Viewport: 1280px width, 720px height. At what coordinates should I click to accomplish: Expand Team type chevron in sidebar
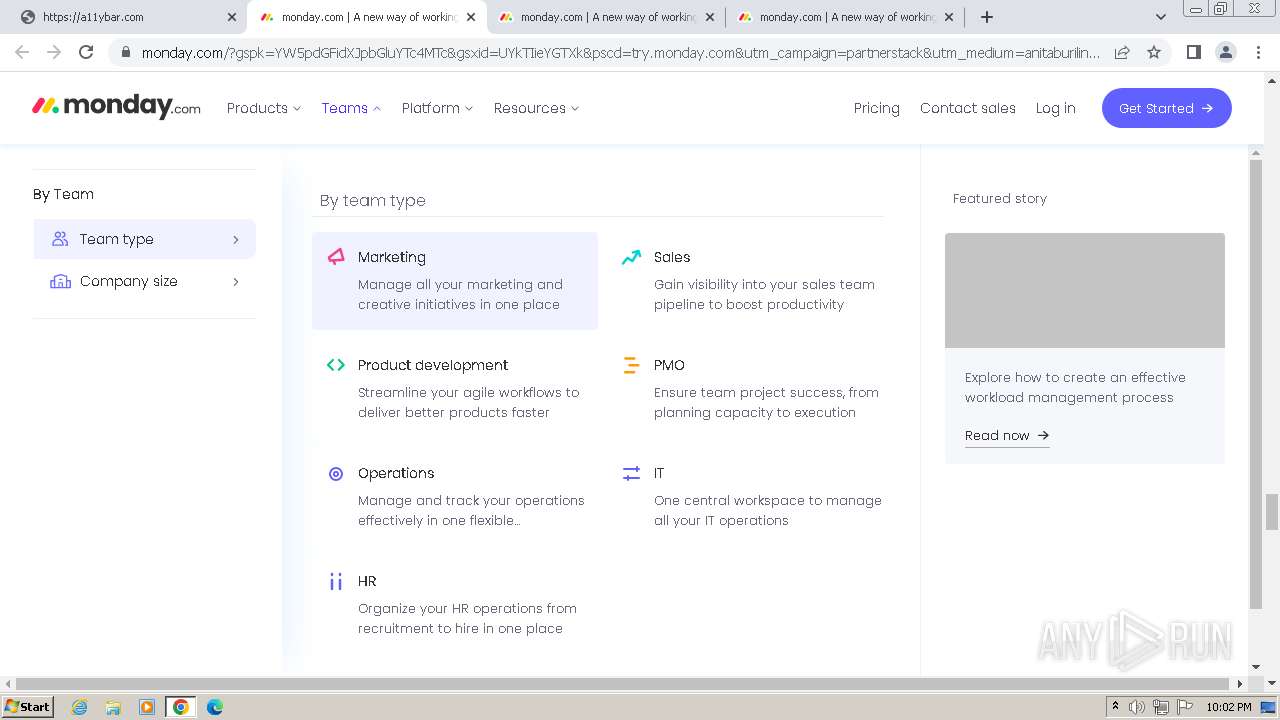(x=236, y=239)
